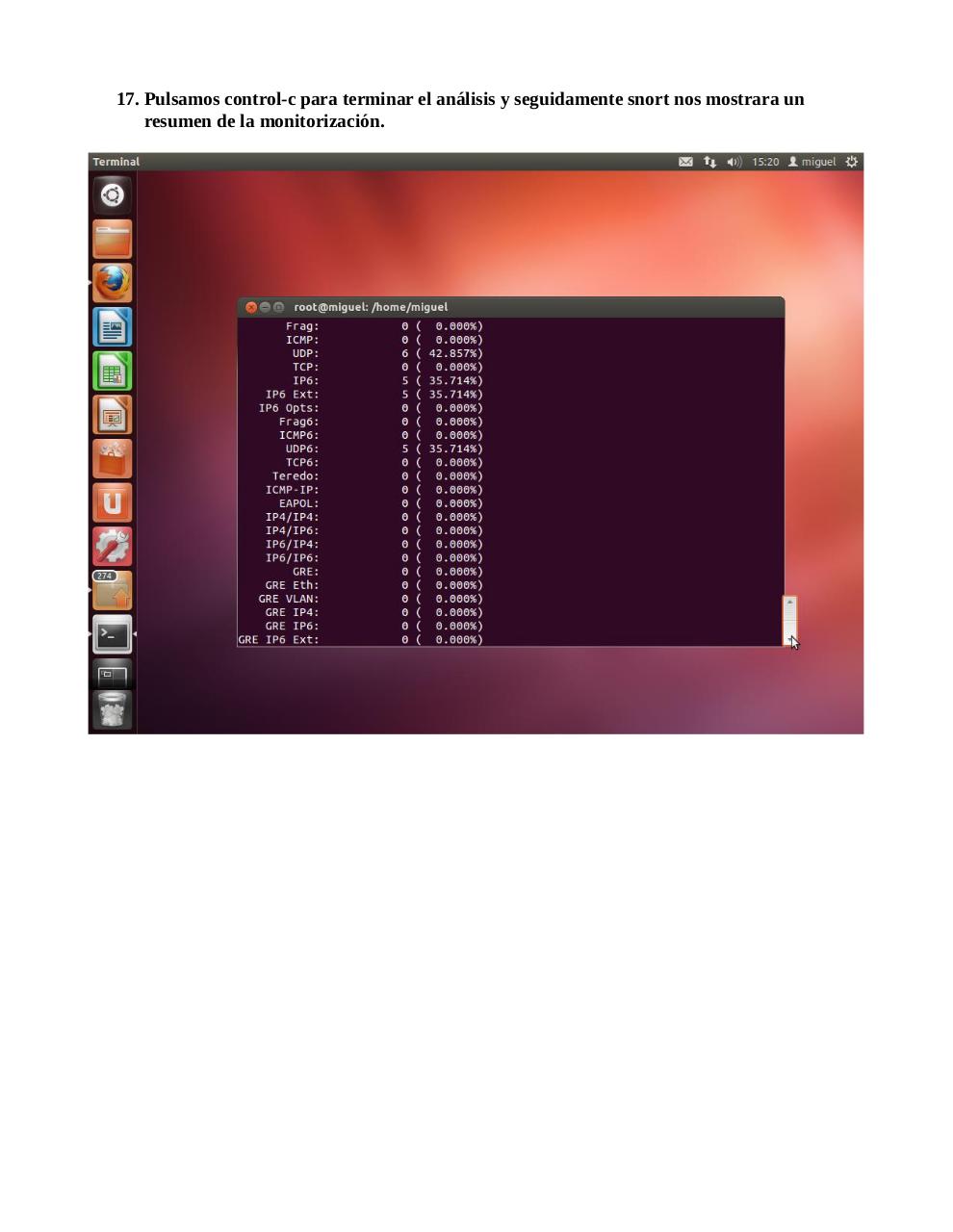Open the Trash in launcher
953x1232 pixels.
[112, 711]
